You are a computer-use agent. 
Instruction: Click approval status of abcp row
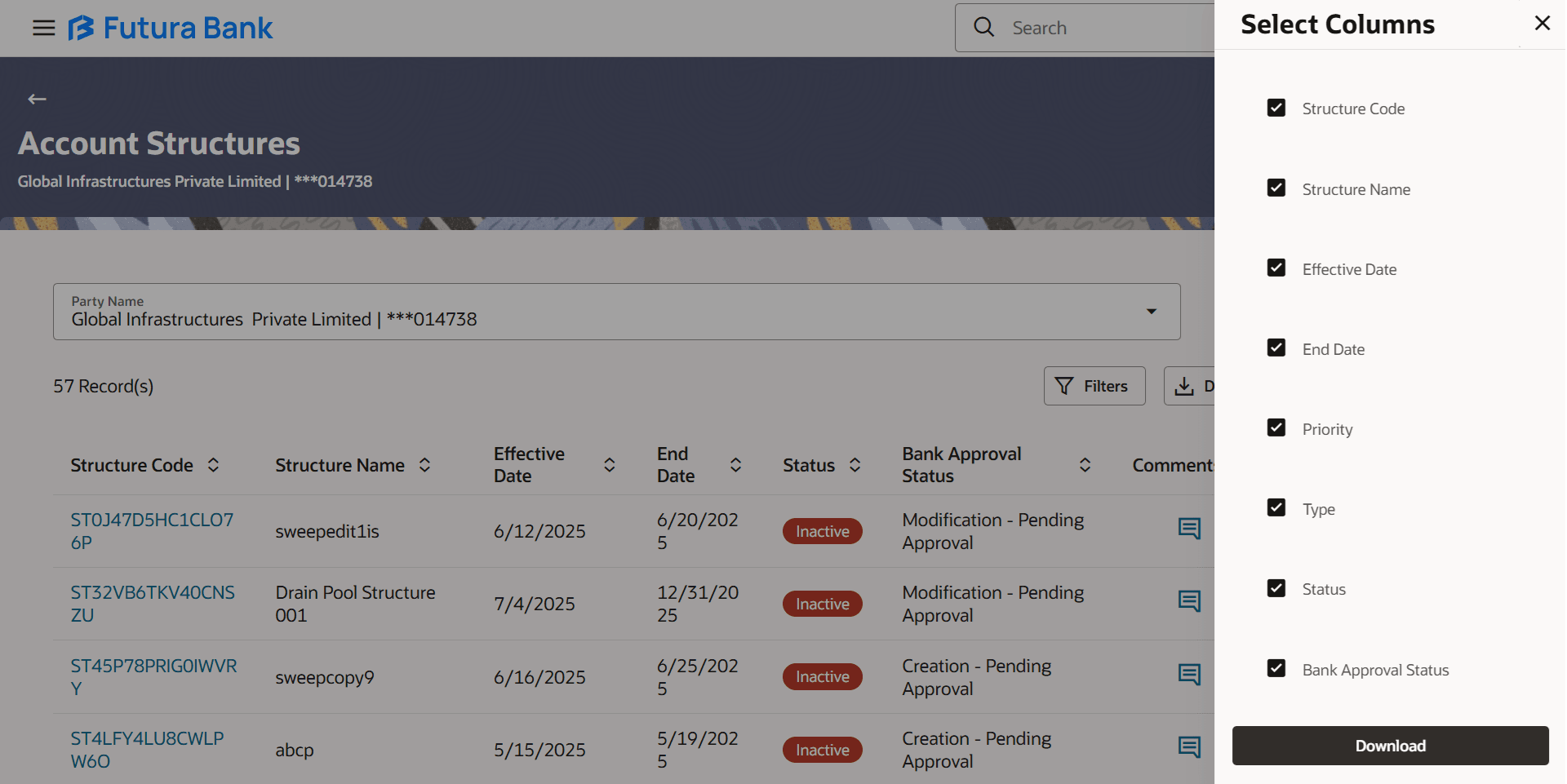point(977,750)
